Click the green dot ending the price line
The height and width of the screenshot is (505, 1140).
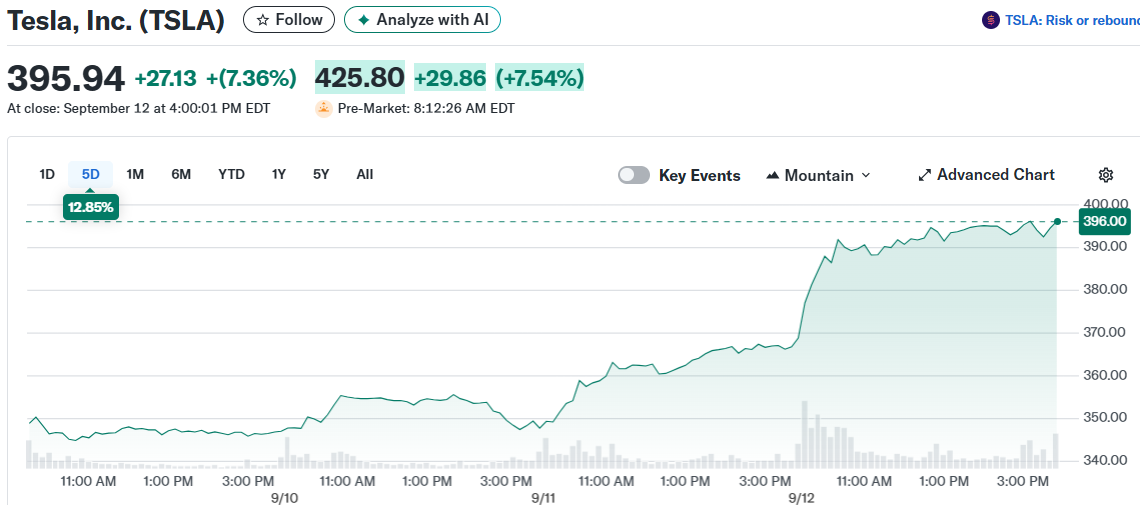(1057, 222)
